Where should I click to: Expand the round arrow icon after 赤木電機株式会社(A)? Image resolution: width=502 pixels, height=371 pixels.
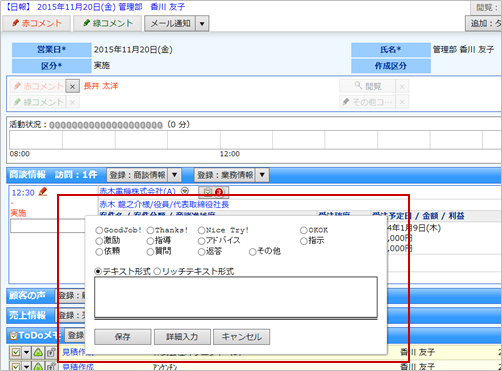click(185, 191)
